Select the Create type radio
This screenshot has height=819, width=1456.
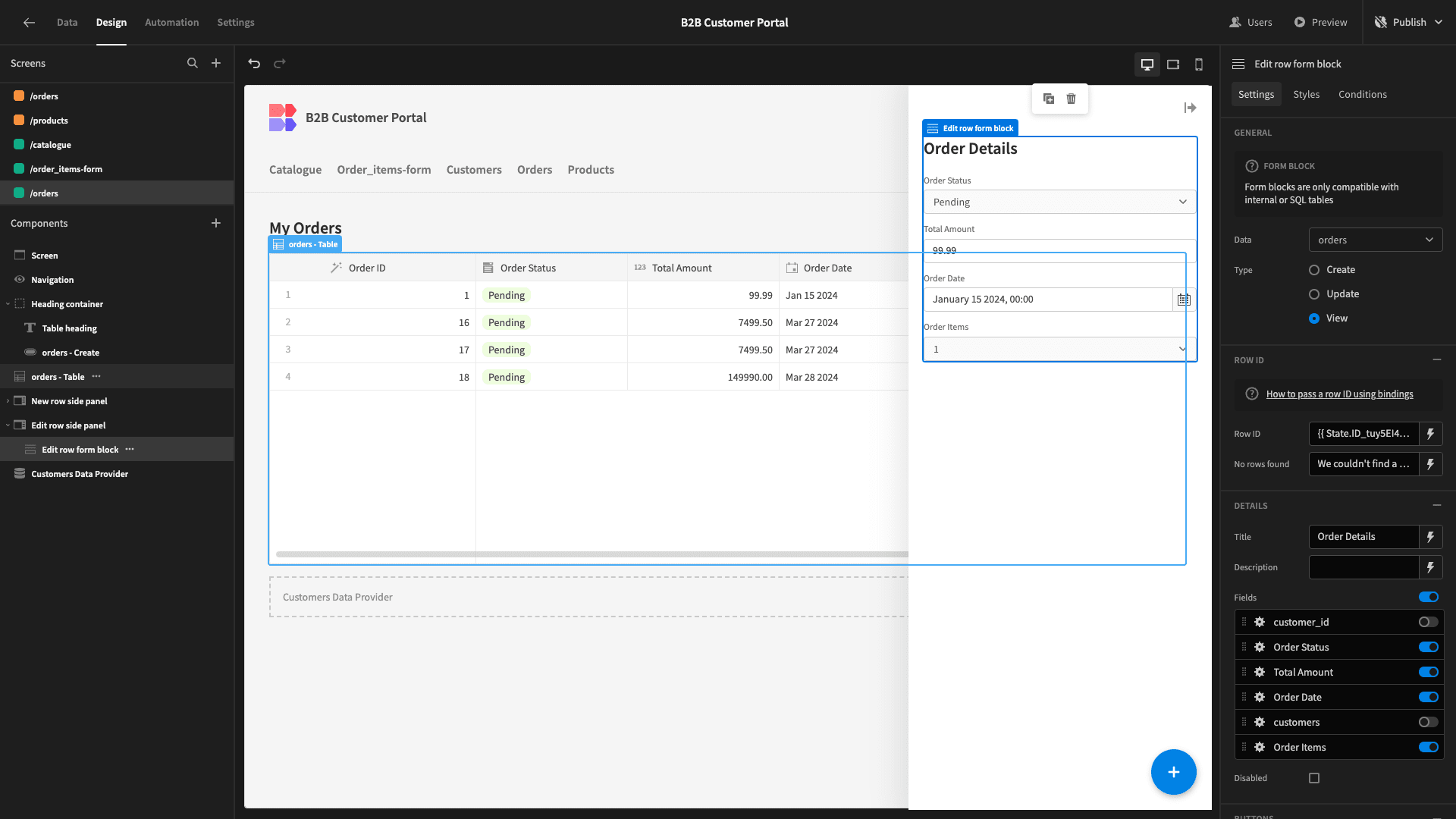click(x=1314, y=270)
